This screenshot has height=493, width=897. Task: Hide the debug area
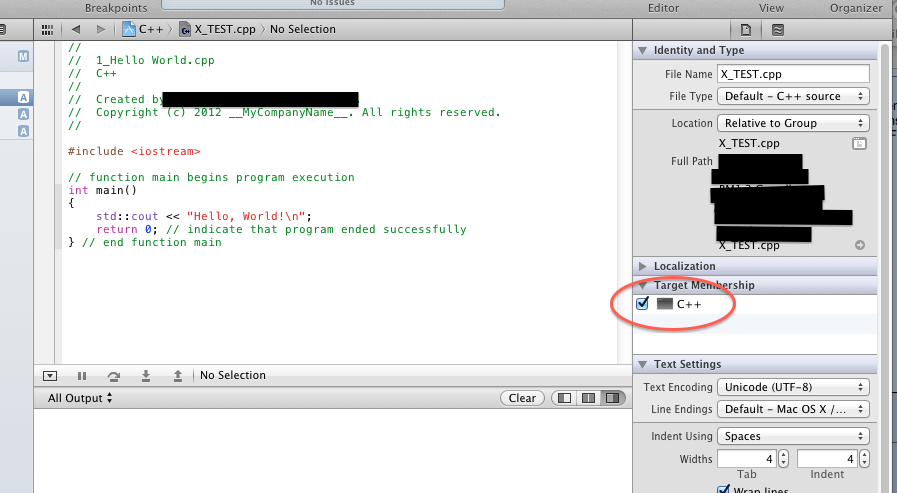point(50,376)
